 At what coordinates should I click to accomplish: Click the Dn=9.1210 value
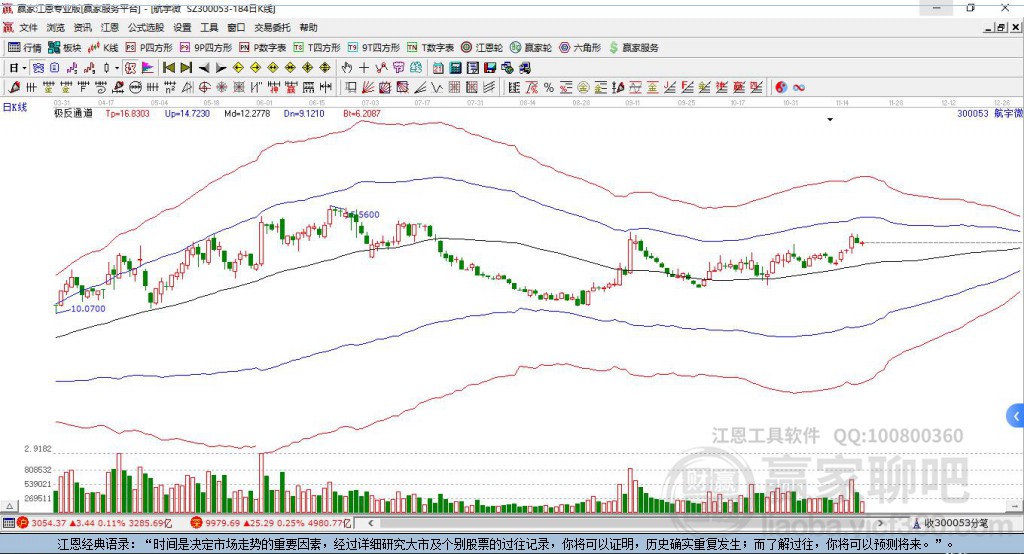[x=304, y=114]
